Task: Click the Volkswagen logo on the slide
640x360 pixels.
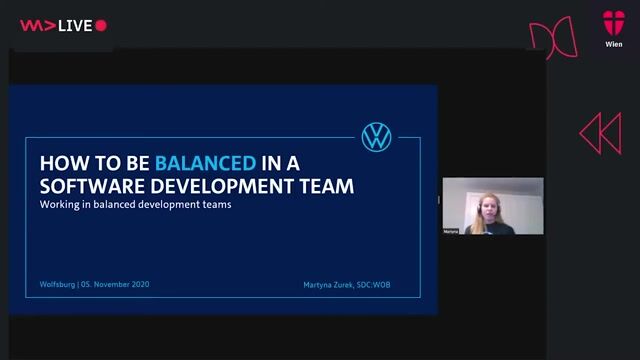Action: coord(376,137)
